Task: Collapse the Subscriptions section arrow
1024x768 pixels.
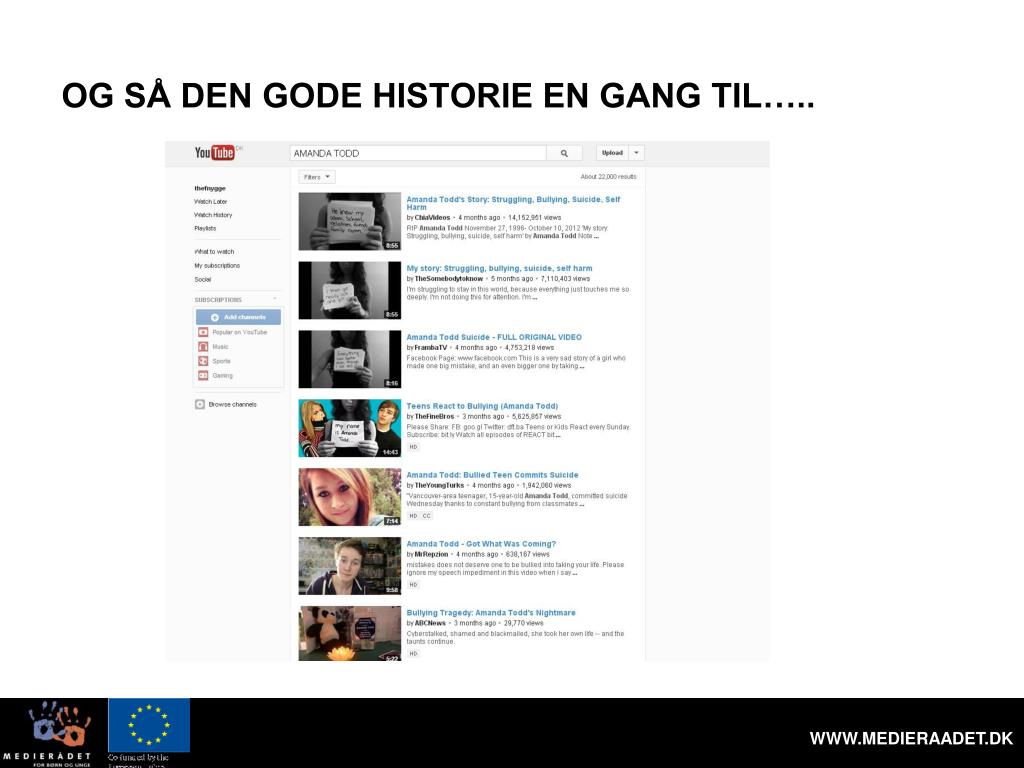Action: (x=275, y=299)
